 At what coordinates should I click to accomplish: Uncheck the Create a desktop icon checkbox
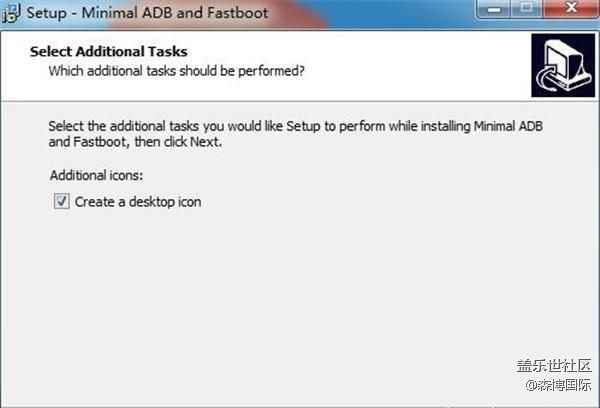point(59,202)
